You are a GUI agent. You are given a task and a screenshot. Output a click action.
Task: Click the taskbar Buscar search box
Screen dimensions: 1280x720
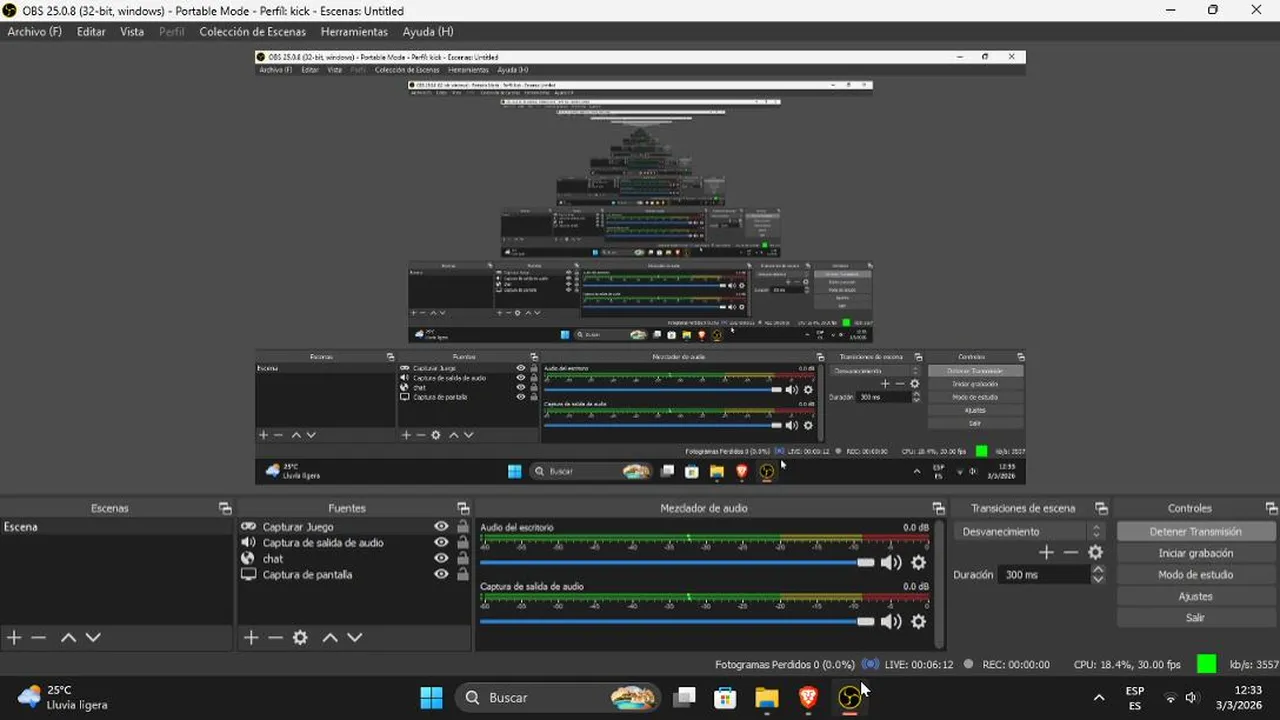click(x=558, y=697)
